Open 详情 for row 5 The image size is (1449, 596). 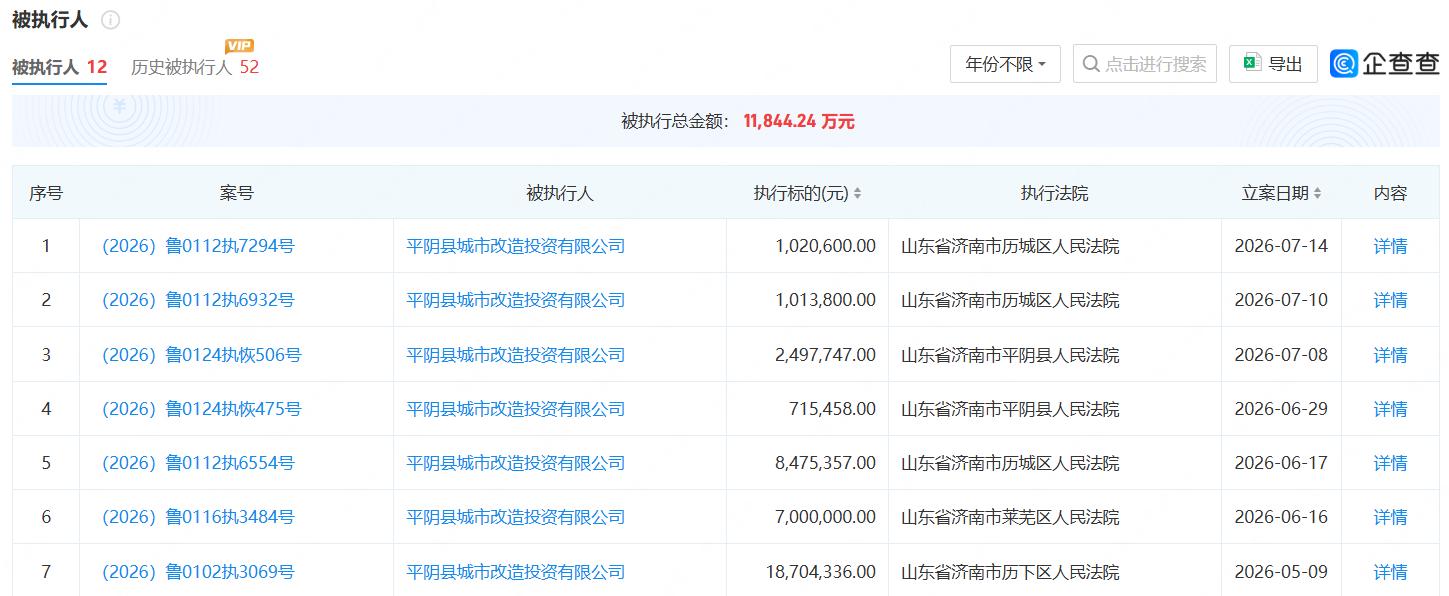(x=1390, y=463)
